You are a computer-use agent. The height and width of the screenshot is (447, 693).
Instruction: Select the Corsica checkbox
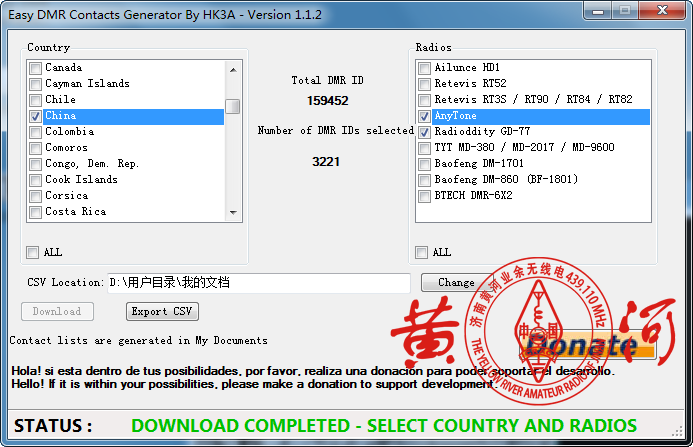(35, 196)
